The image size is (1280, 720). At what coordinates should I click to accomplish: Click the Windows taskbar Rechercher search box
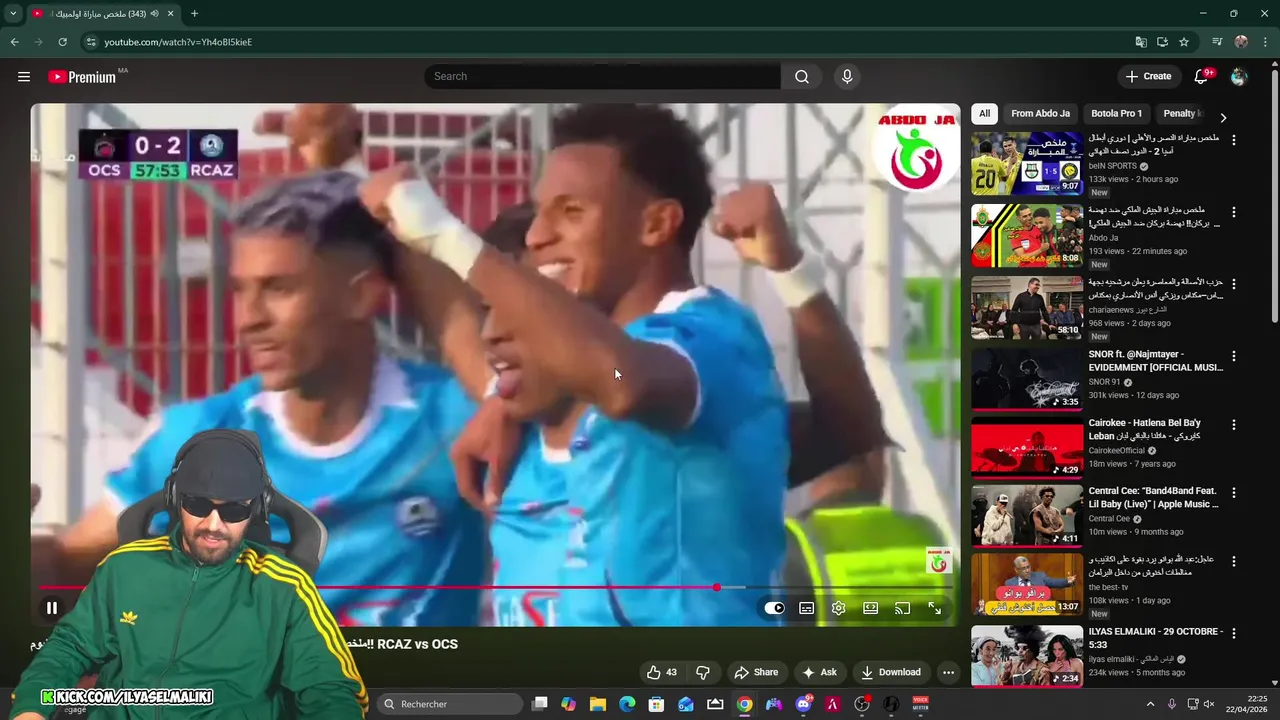pyautogui.click(x=450, y=704)
